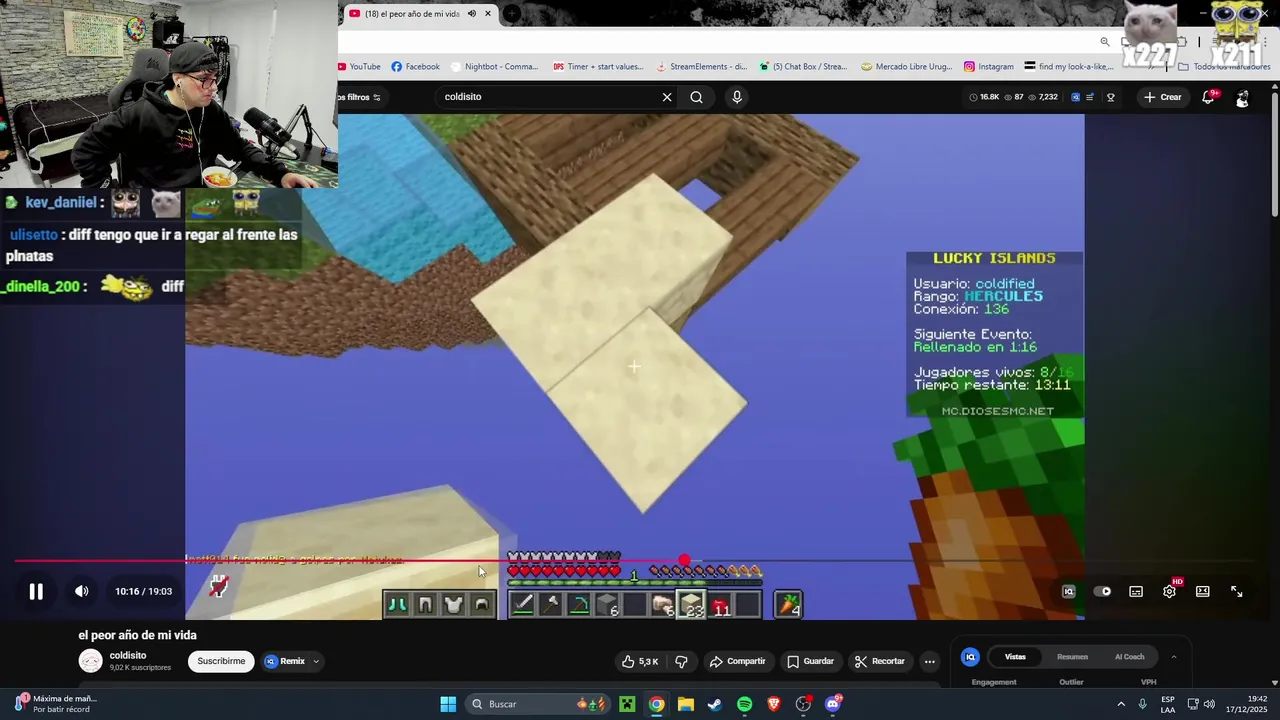Click the Recortar clip button
The width and height of the screenshot is (1280, 720).
(880, 661)
